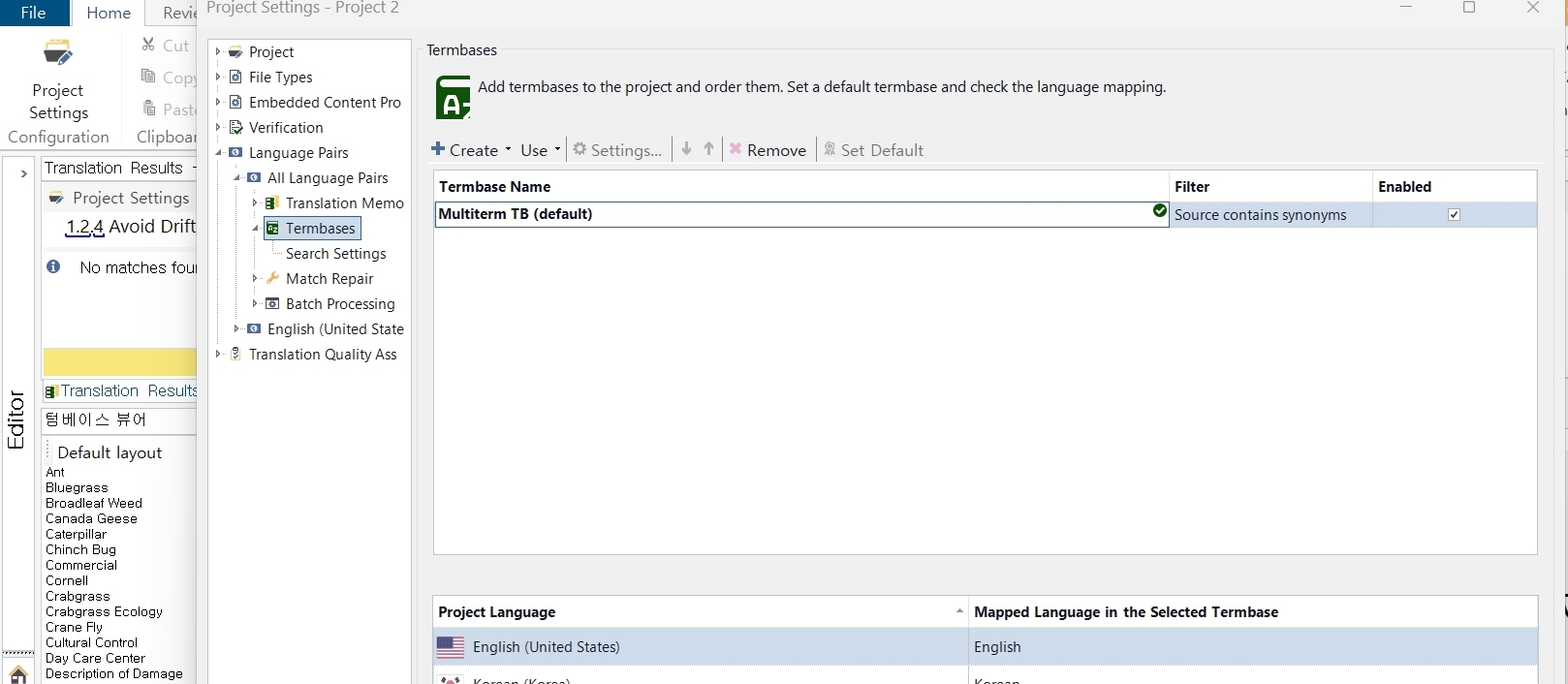Click the Translation Memory icon in tree
The height and width of the screenshot is (684, 1568).
[x=272, y=203]
